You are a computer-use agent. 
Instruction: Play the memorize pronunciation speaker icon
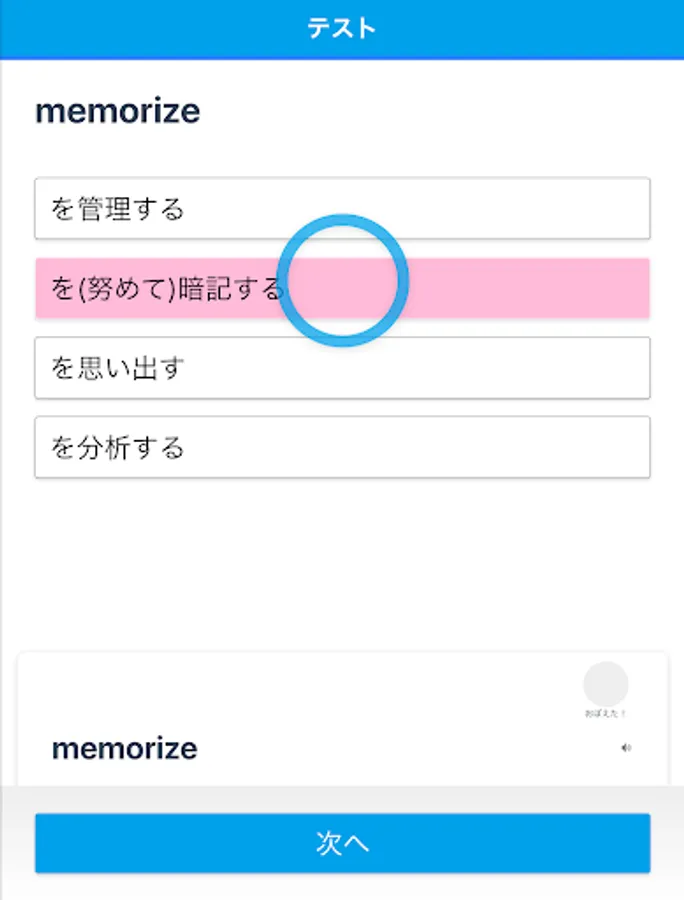coord(626,747)
